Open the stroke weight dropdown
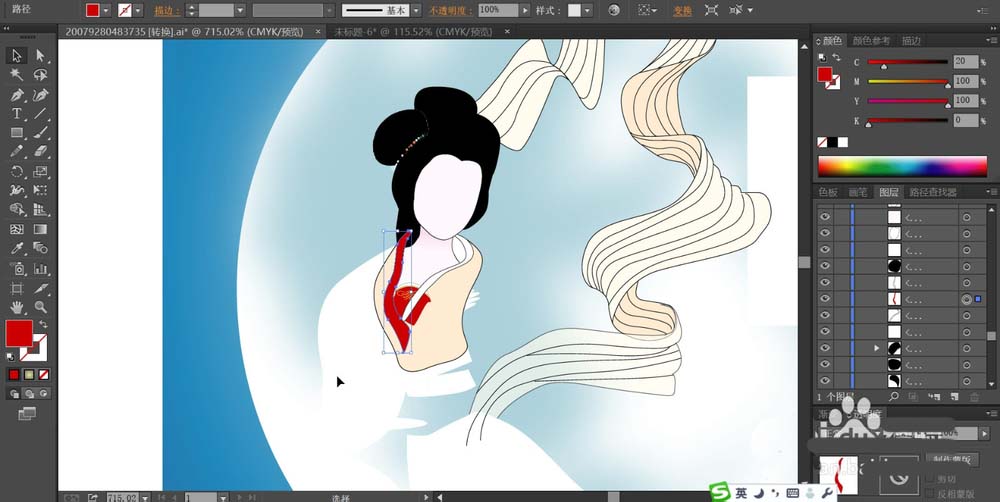Viewport: 1000px width, 502px height. tap(240, 10)
